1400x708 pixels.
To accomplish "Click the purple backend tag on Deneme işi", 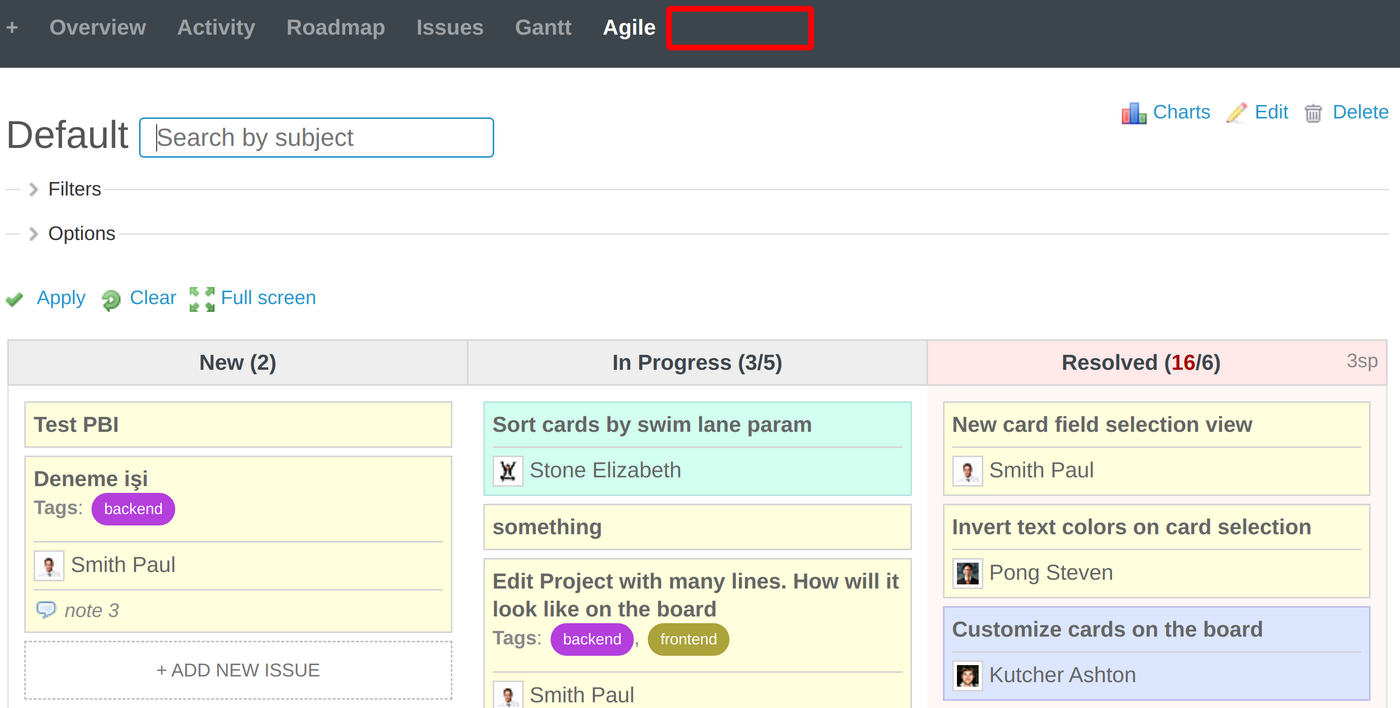I will click(133, 509).
